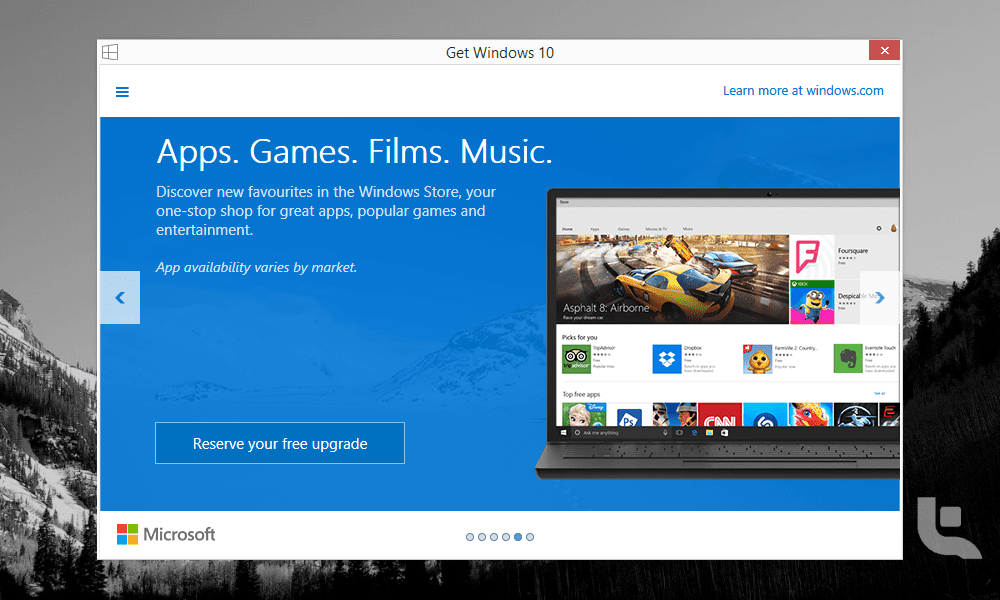The width and height of the screenshot is (1000, 600).
Task: Click the Shazam app tile
Action: [x=765, y=414]
